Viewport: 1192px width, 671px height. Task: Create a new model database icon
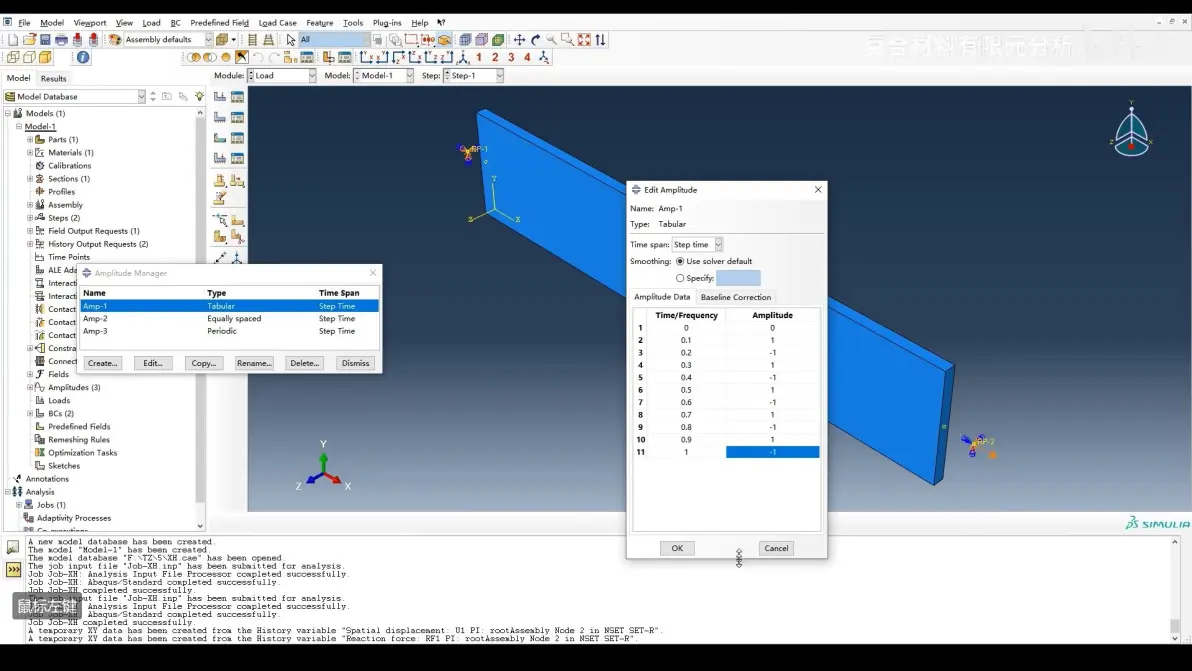point(13,40)
